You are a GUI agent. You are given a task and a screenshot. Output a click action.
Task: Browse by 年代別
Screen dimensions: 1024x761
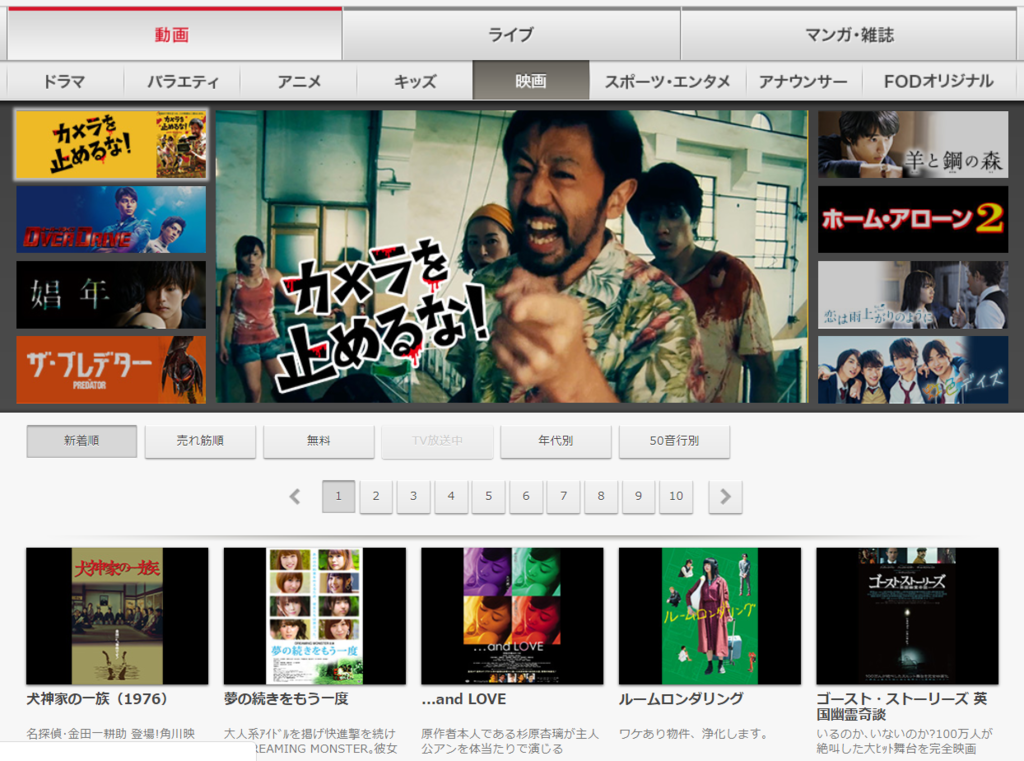[x=556, y=441]
